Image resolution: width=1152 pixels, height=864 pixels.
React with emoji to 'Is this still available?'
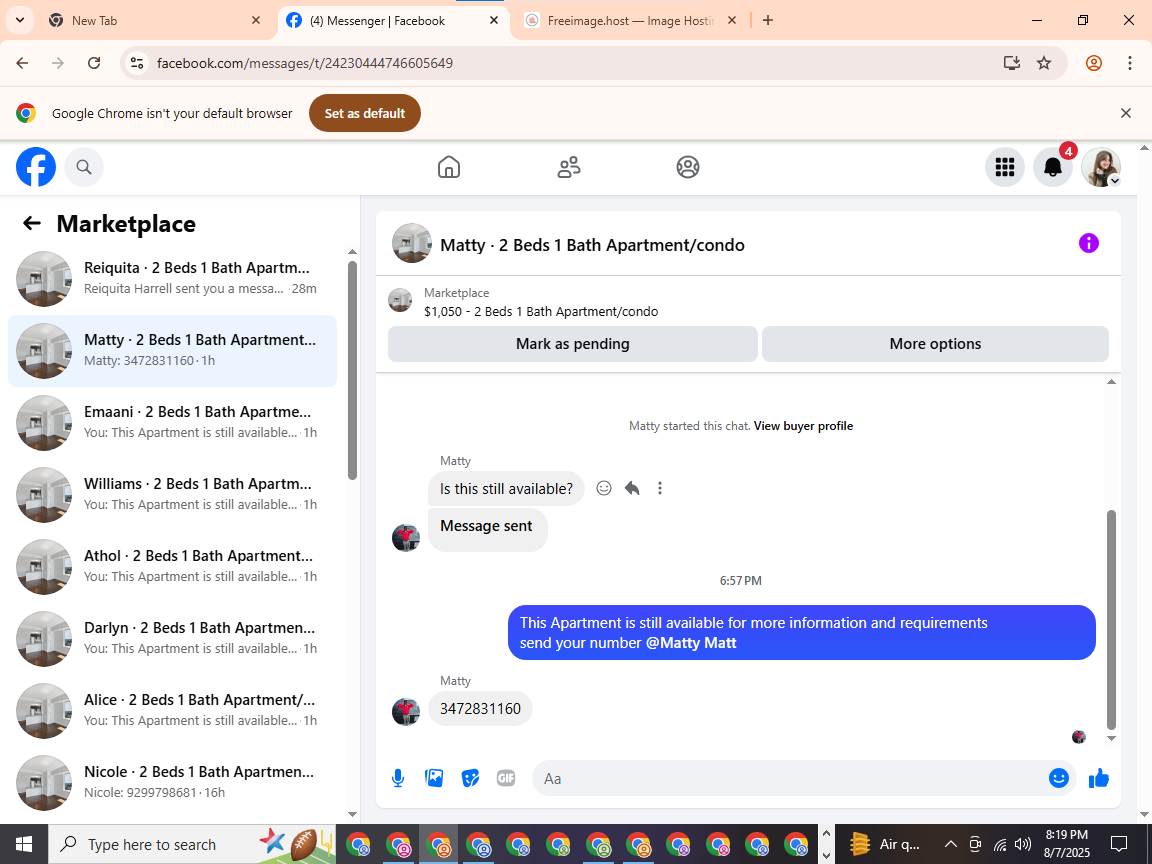pos(604,488)
